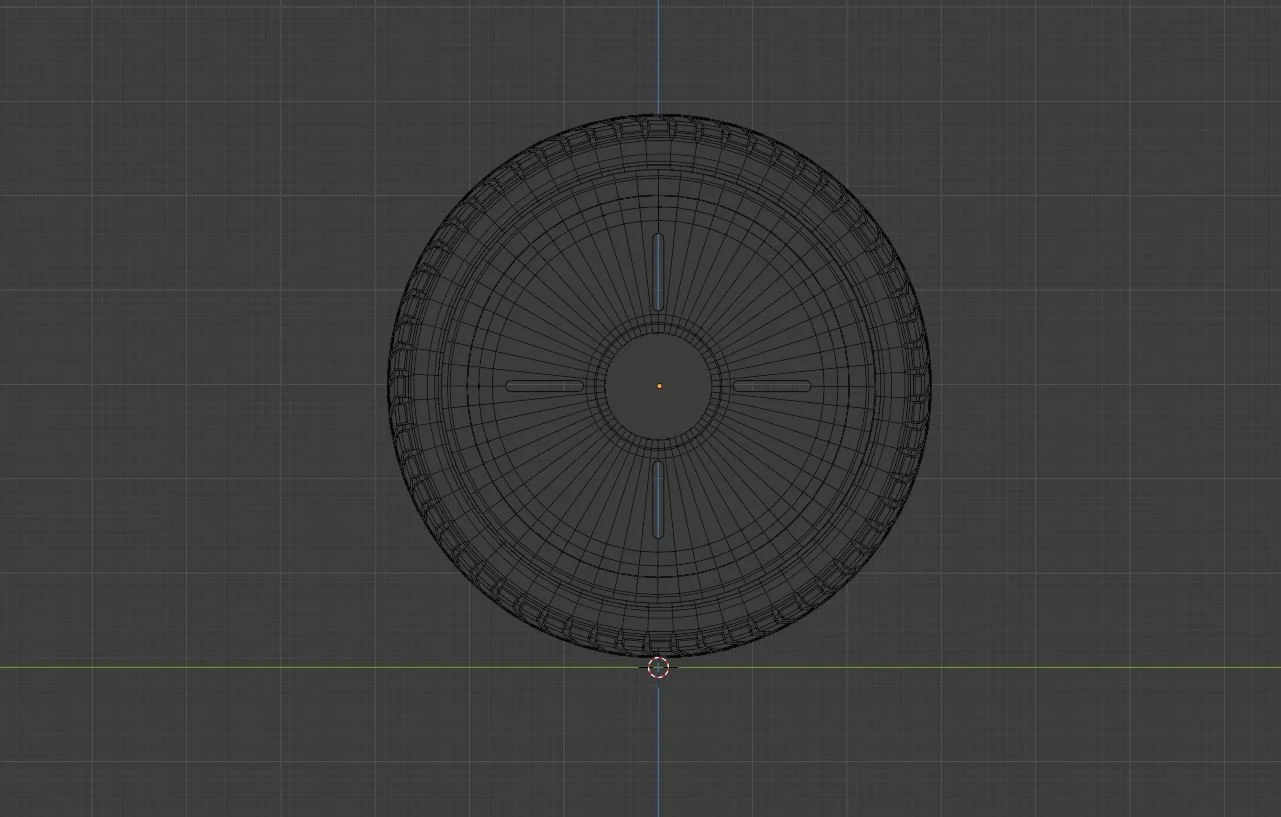
Task: Click the orange origin dot at wheel center
Action: [x=659, y=386]
